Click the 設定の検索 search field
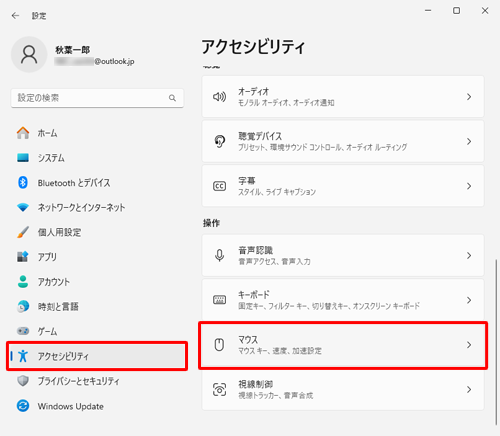 97,98
